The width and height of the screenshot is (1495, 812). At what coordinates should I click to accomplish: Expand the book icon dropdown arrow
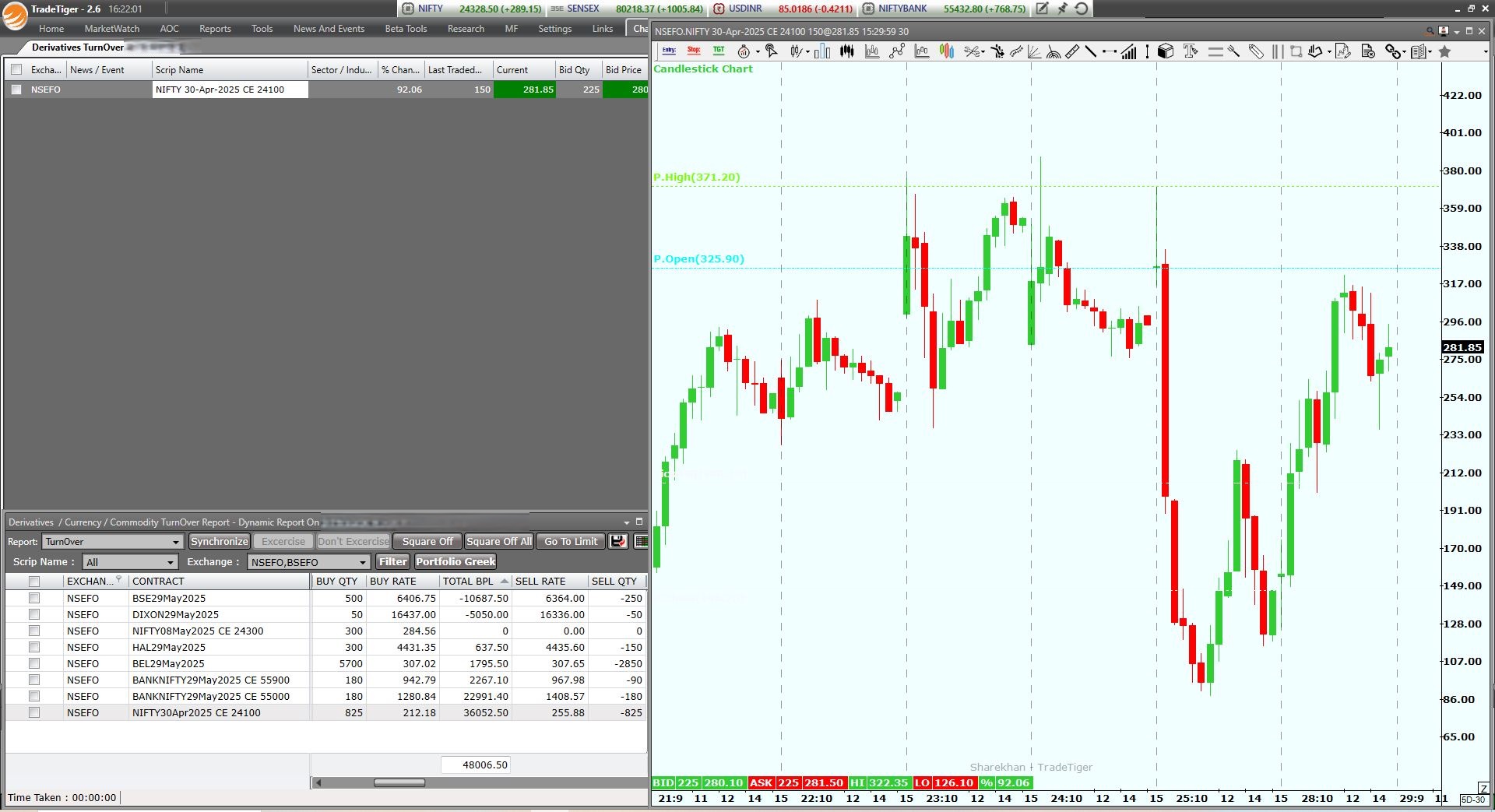pyautogui.click(x=1430, y=52)
